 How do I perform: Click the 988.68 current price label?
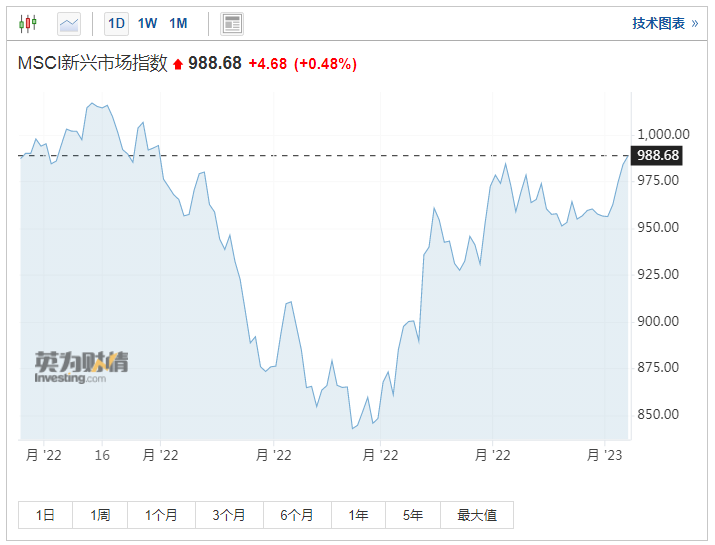[x=656, y=156]
